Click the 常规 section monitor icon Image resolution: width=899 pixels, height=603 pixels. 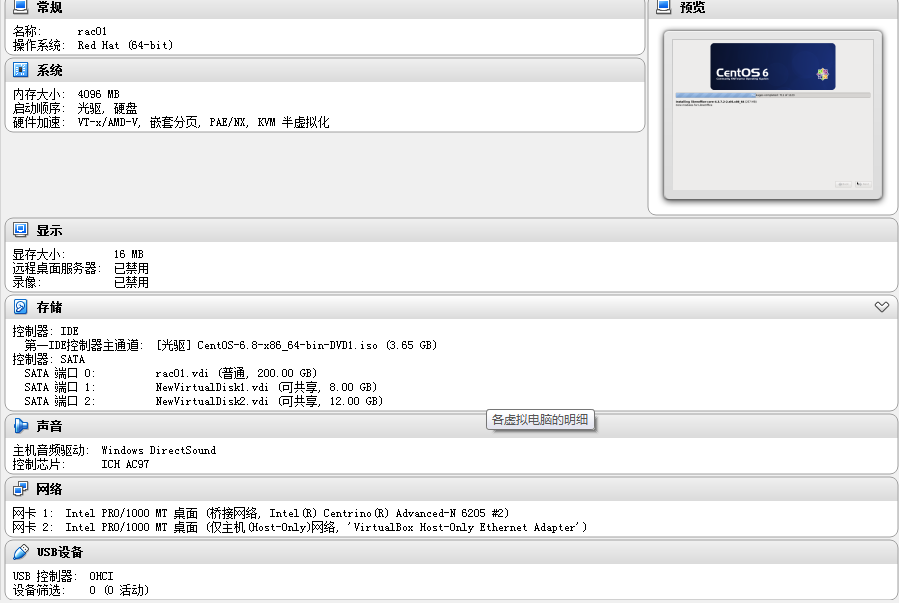click(18, 7)
